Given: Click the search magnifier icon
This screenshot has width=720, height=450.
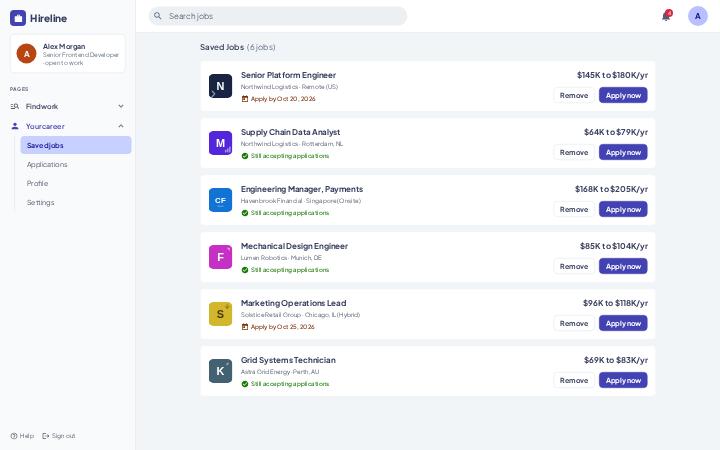Looking at the screenshot, I should pos(158,16).
